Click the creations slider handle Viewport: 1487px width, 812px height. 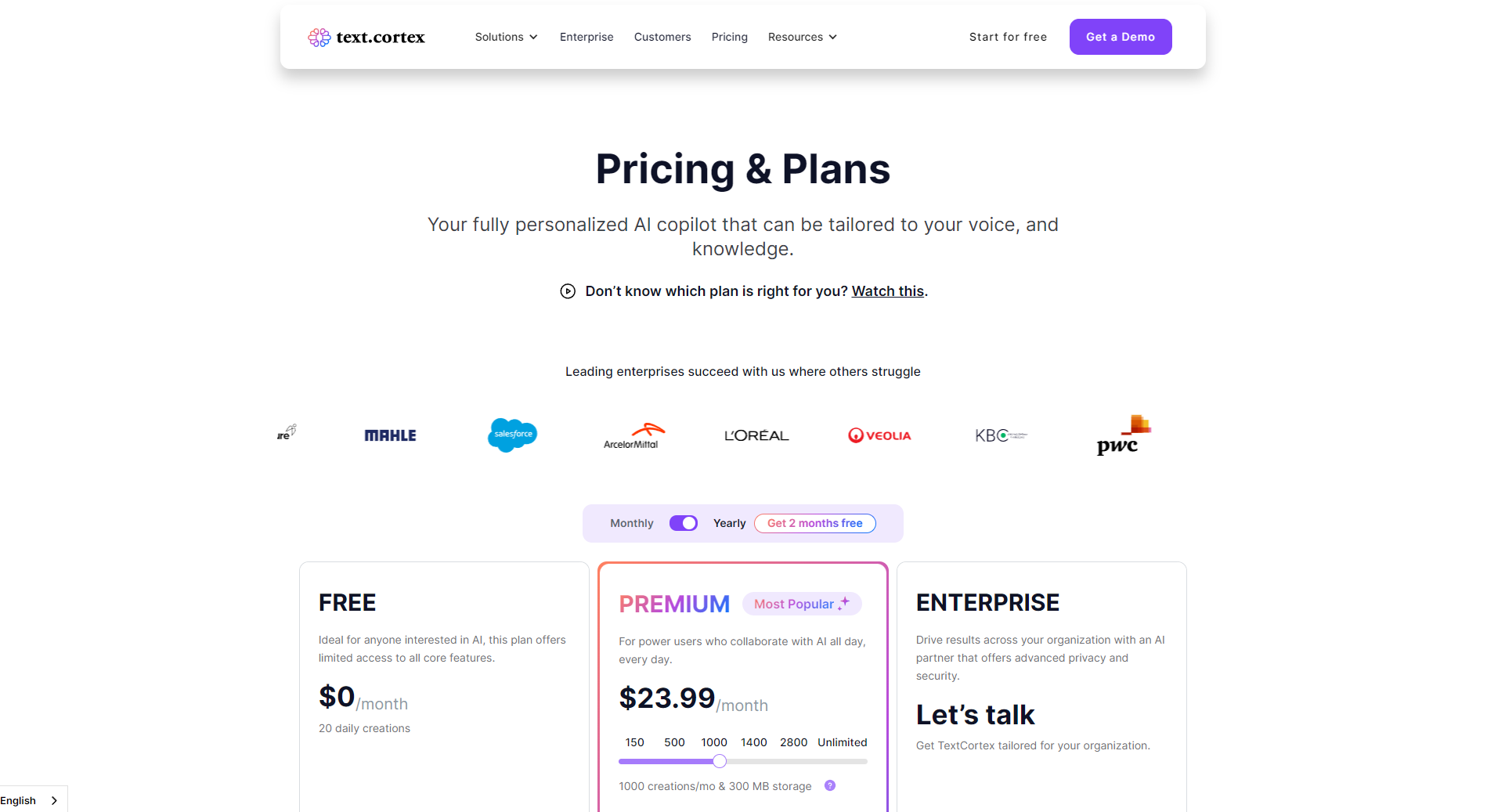pos(720,761)
